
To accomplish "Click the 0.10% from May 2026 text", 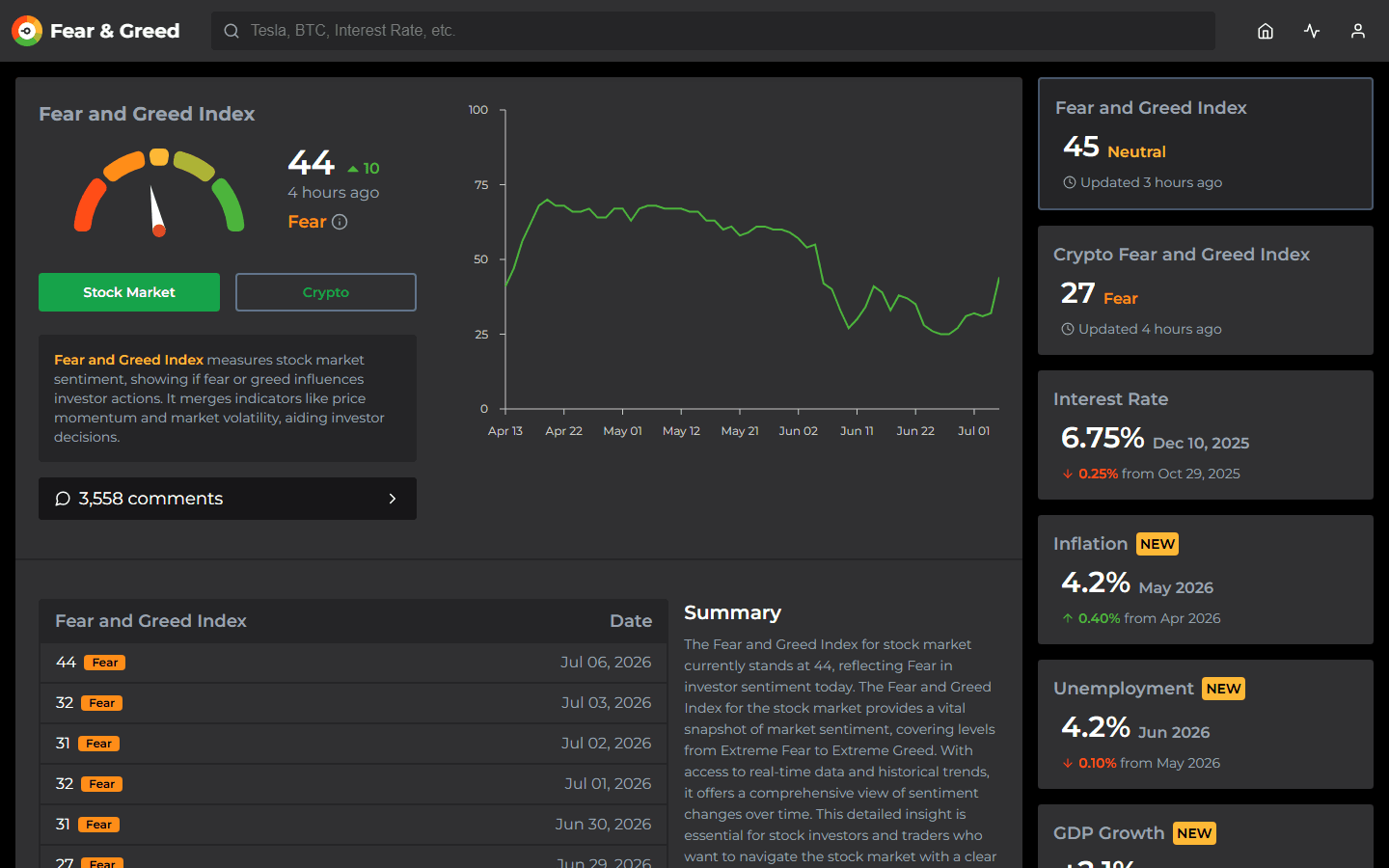I will [x=1150, y=763].
